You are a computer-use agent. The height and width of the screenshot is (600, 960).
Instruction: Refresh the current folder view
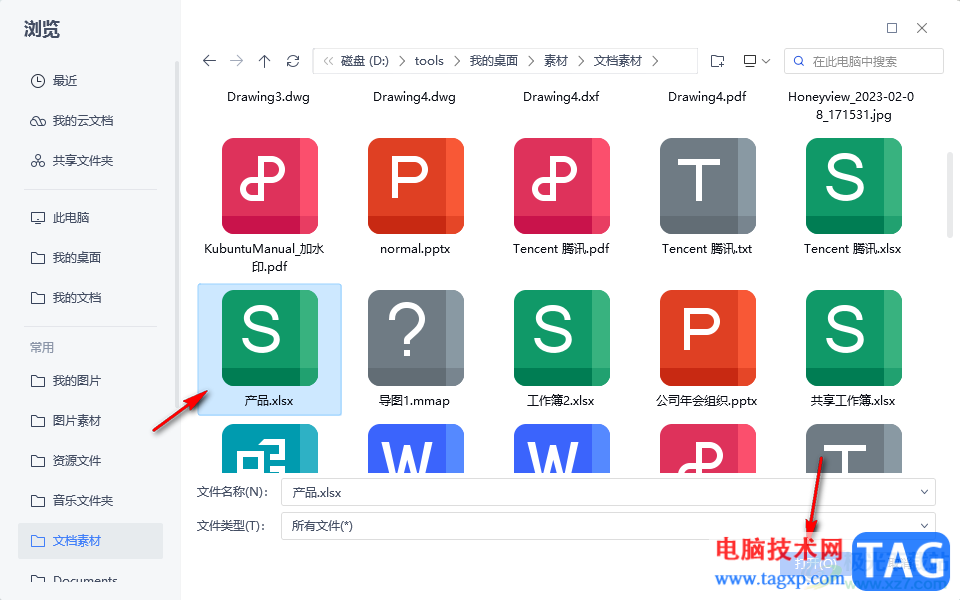293,61
